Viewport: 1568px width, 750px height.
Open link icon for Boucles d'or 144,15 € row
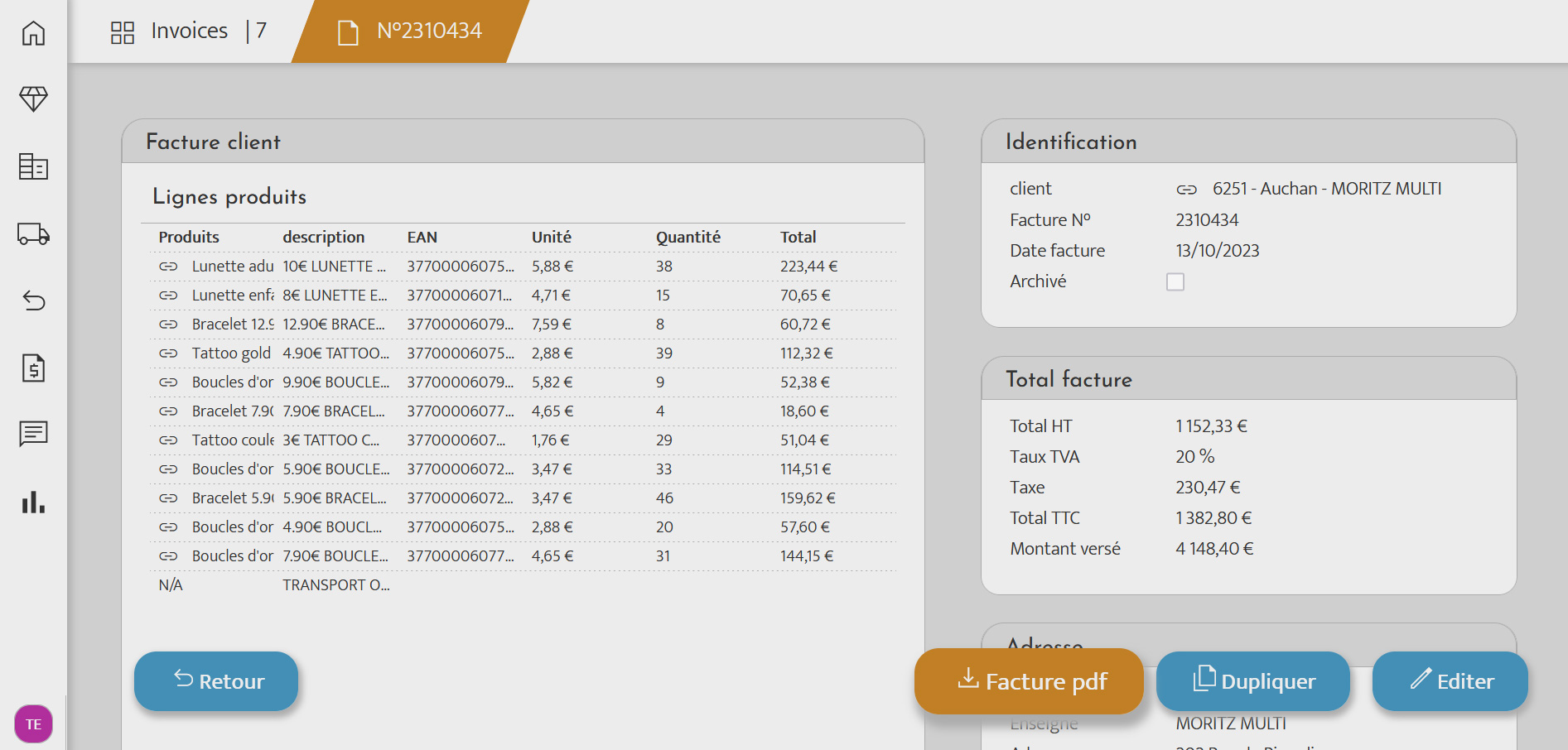[x=168, y=556]
